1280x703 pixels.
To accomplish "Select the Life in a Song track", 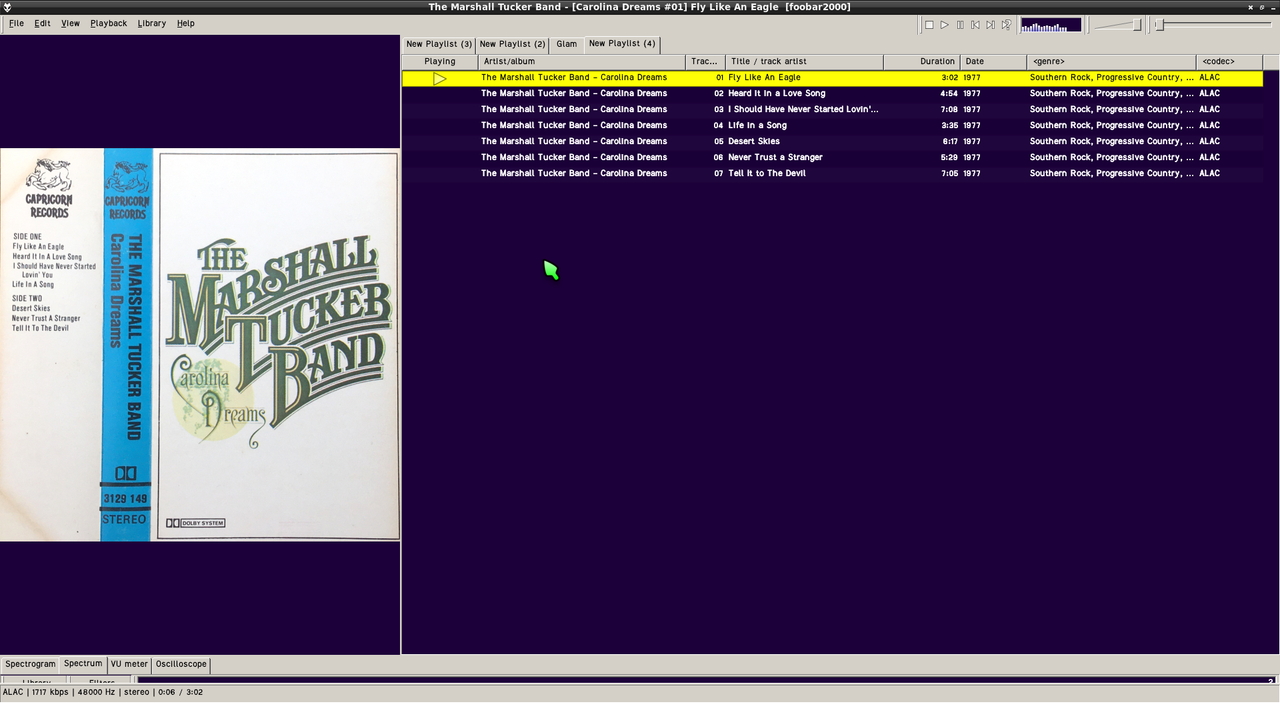I will click(x=832, y=126).
